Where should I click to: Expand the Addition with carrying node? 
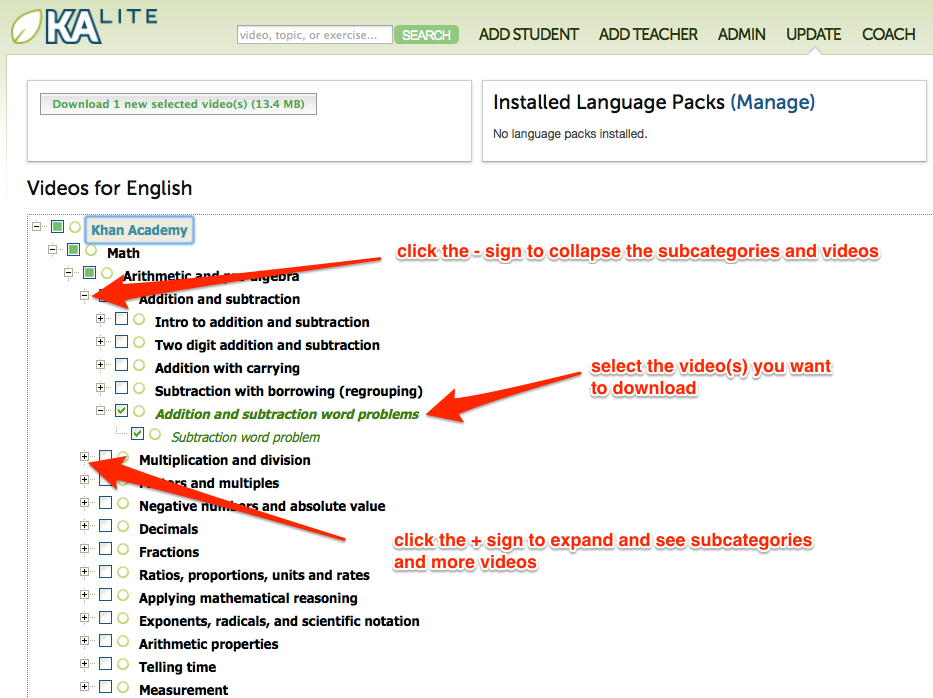(101, 365)
